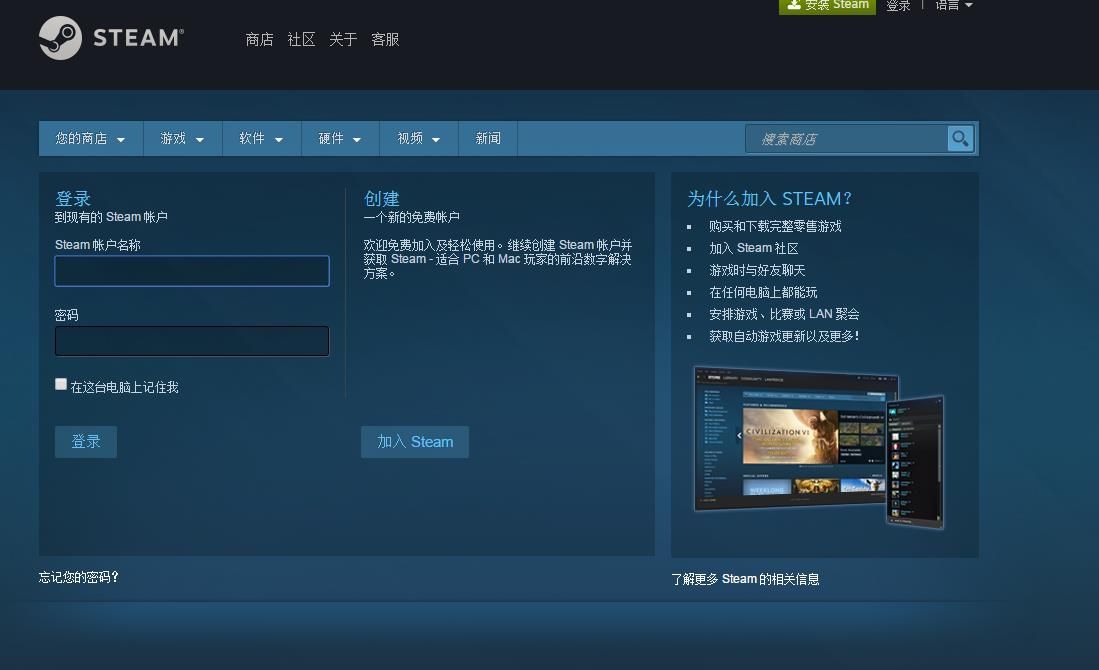Expand the 软件 dropdown menu
Image resolution: width=1099 pixels, height=670 pixels.
point(261,139)
